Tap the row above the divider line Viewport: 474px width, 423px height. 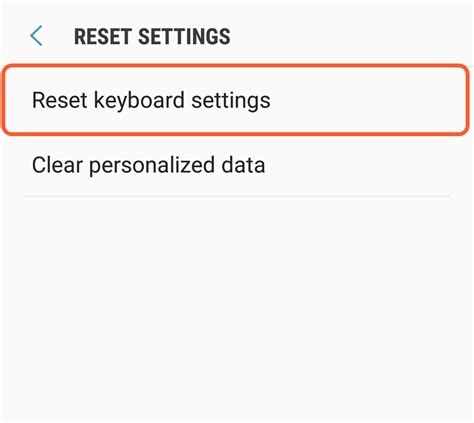(237, 165)
